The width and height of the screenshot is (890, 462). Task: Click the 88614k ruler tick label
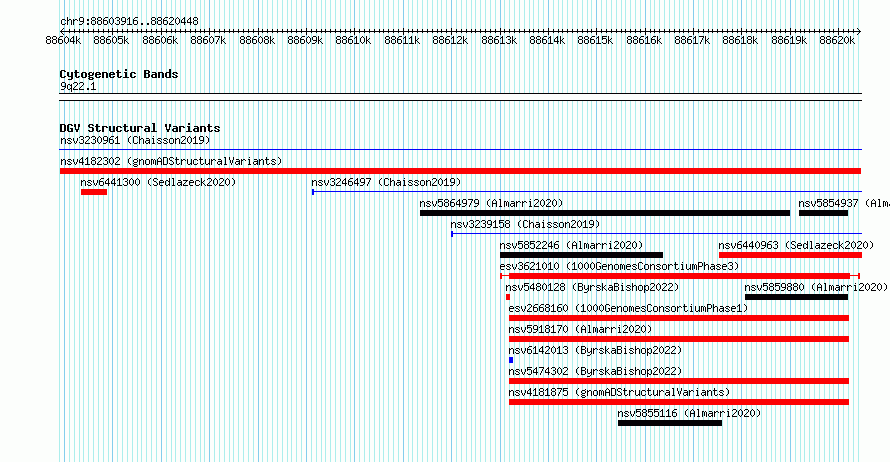[x=547, y=41]
